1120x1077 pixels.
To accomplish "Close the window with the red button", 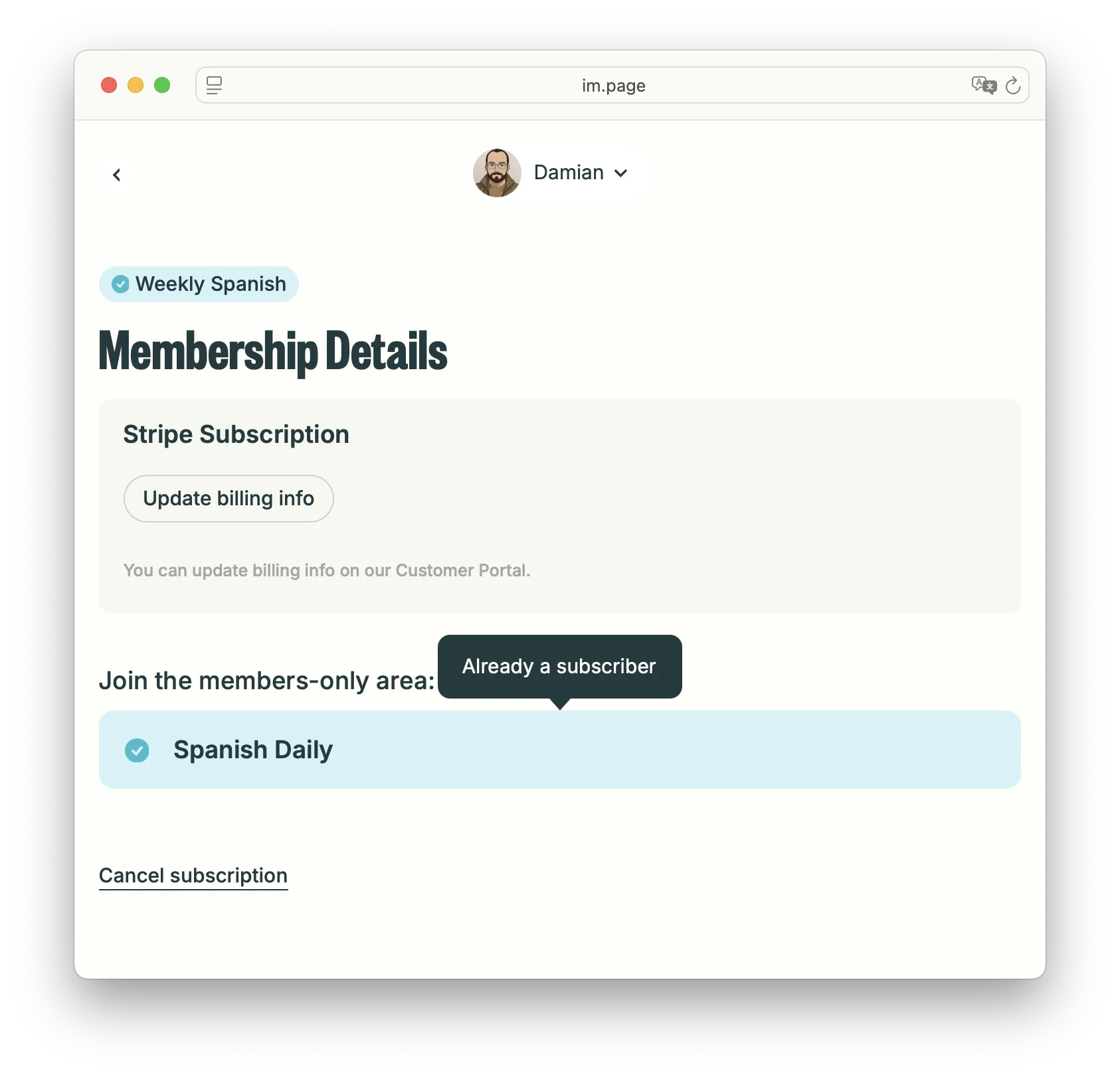I will [x=109, y=85].
